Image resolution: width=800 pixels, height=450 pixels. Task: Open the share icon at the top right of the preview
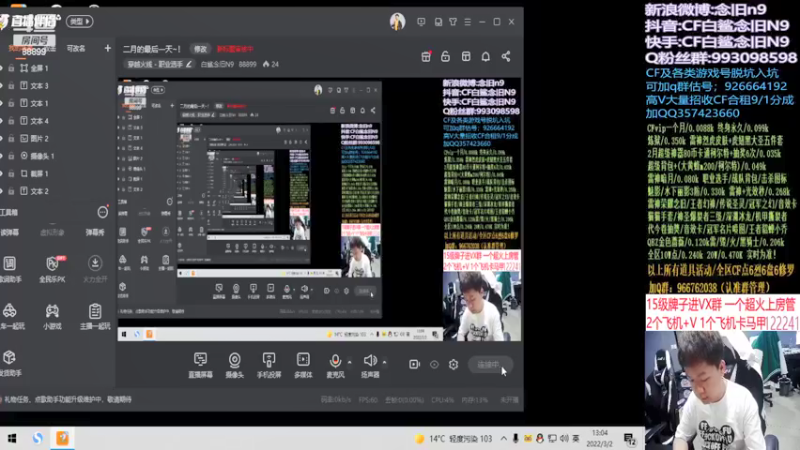pos(506,57)
